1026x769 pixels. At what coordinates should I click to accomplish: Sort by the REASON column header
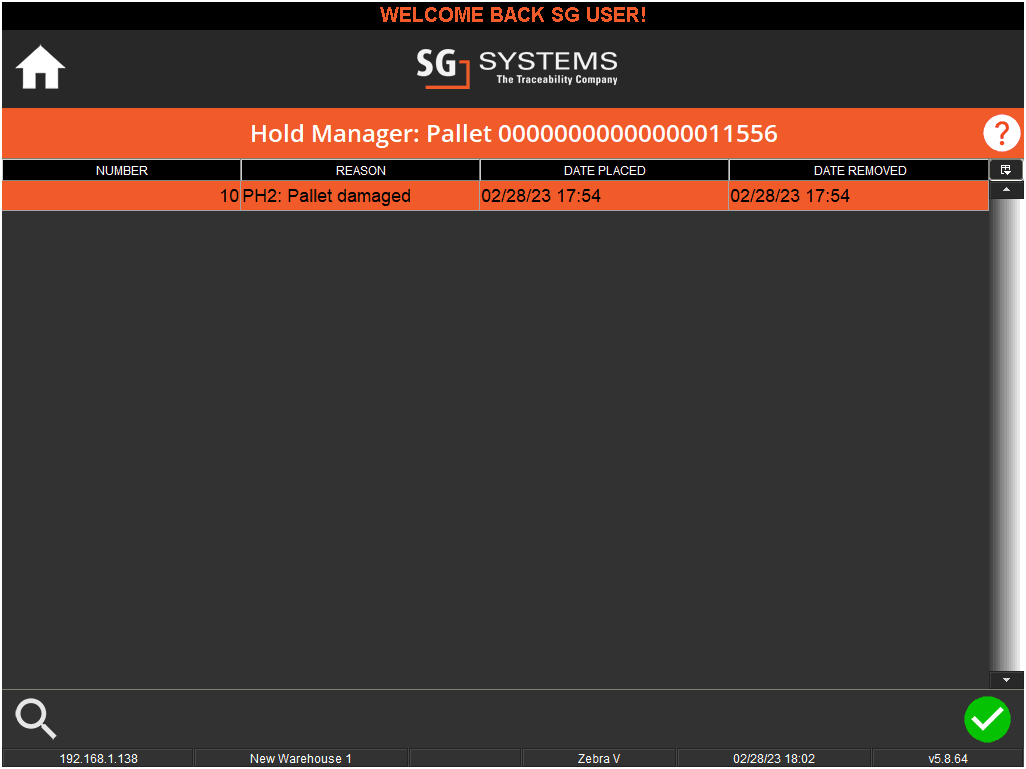360,169
